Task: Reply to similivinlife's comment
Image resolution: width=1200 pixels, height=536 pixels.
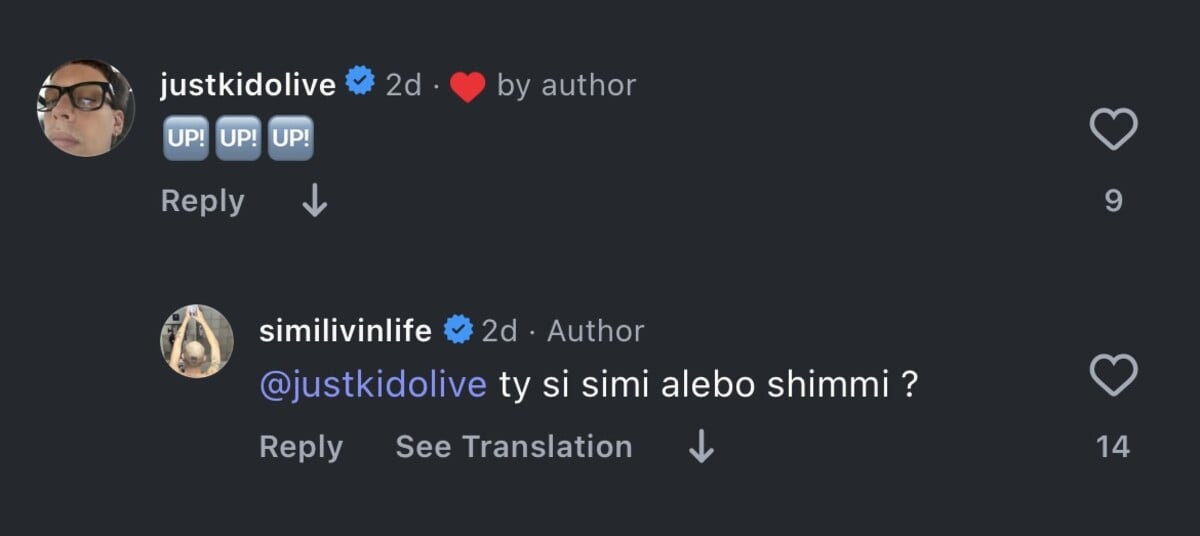Action: pos(300,447)
